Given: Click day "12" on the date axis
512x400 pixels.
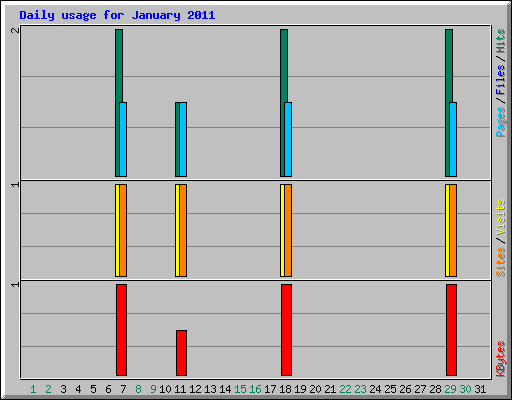Looking at the screenshot, I should click(195, 389).
